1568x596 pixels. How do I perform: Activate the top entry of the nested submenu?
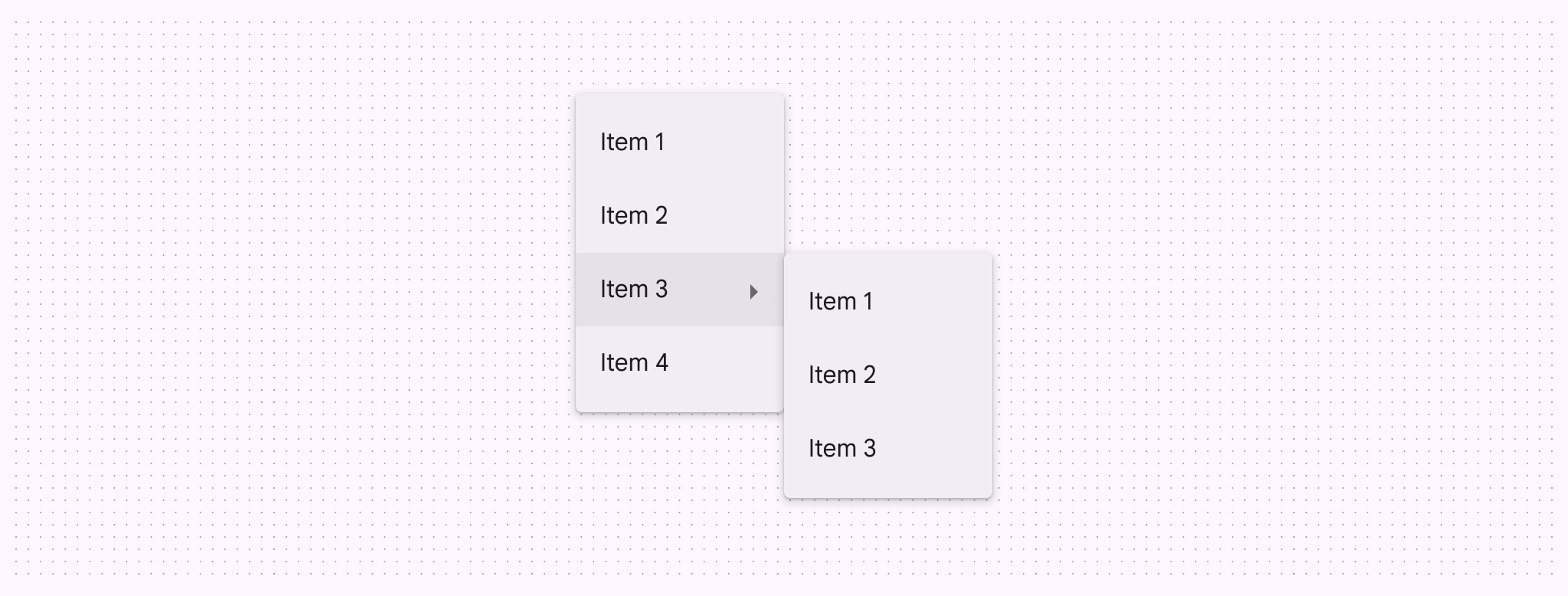(x=887, y=302)
